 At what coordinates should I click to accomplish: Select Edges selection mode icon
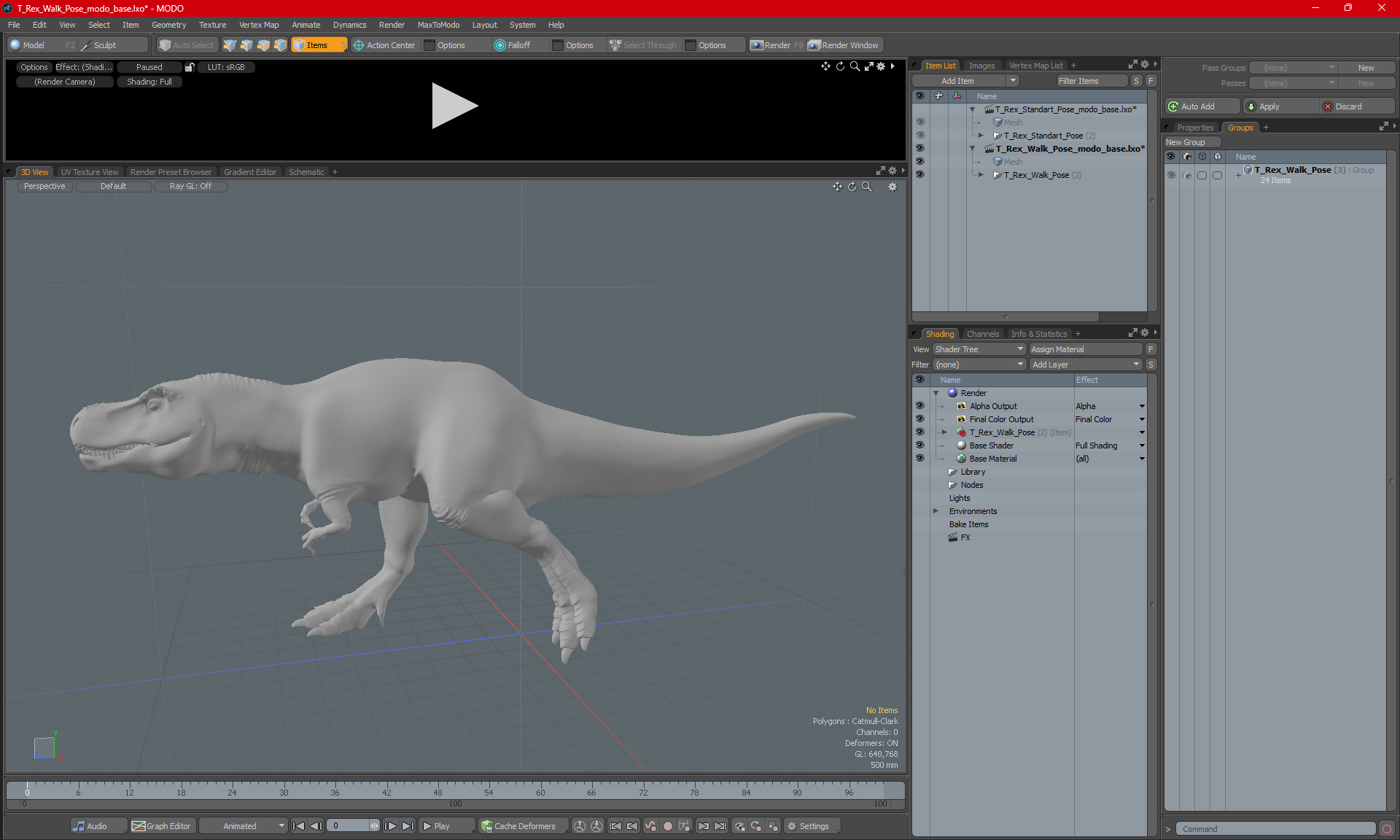246,45
